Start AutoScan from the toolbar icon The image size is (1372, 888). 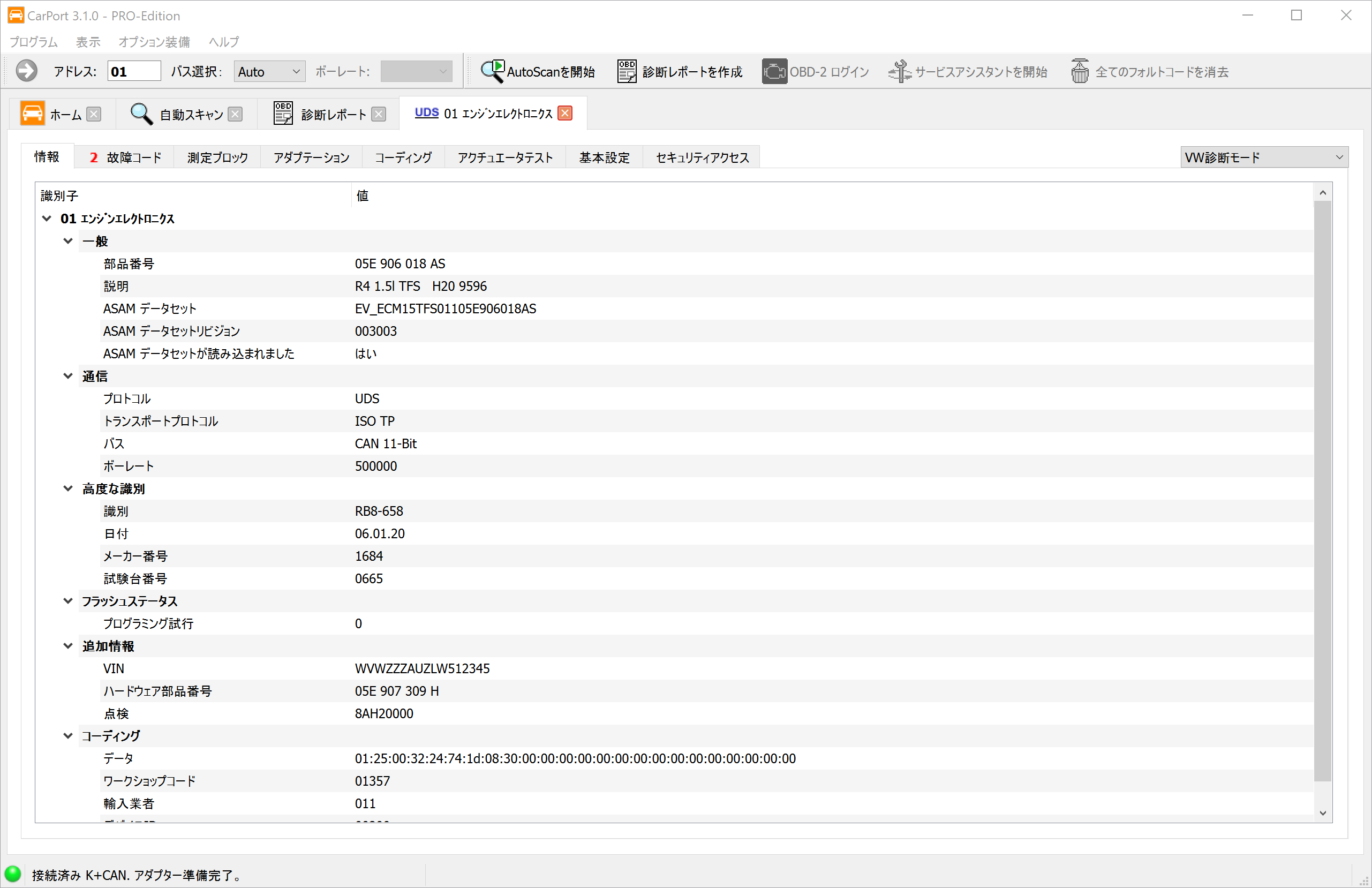[492, 71]
